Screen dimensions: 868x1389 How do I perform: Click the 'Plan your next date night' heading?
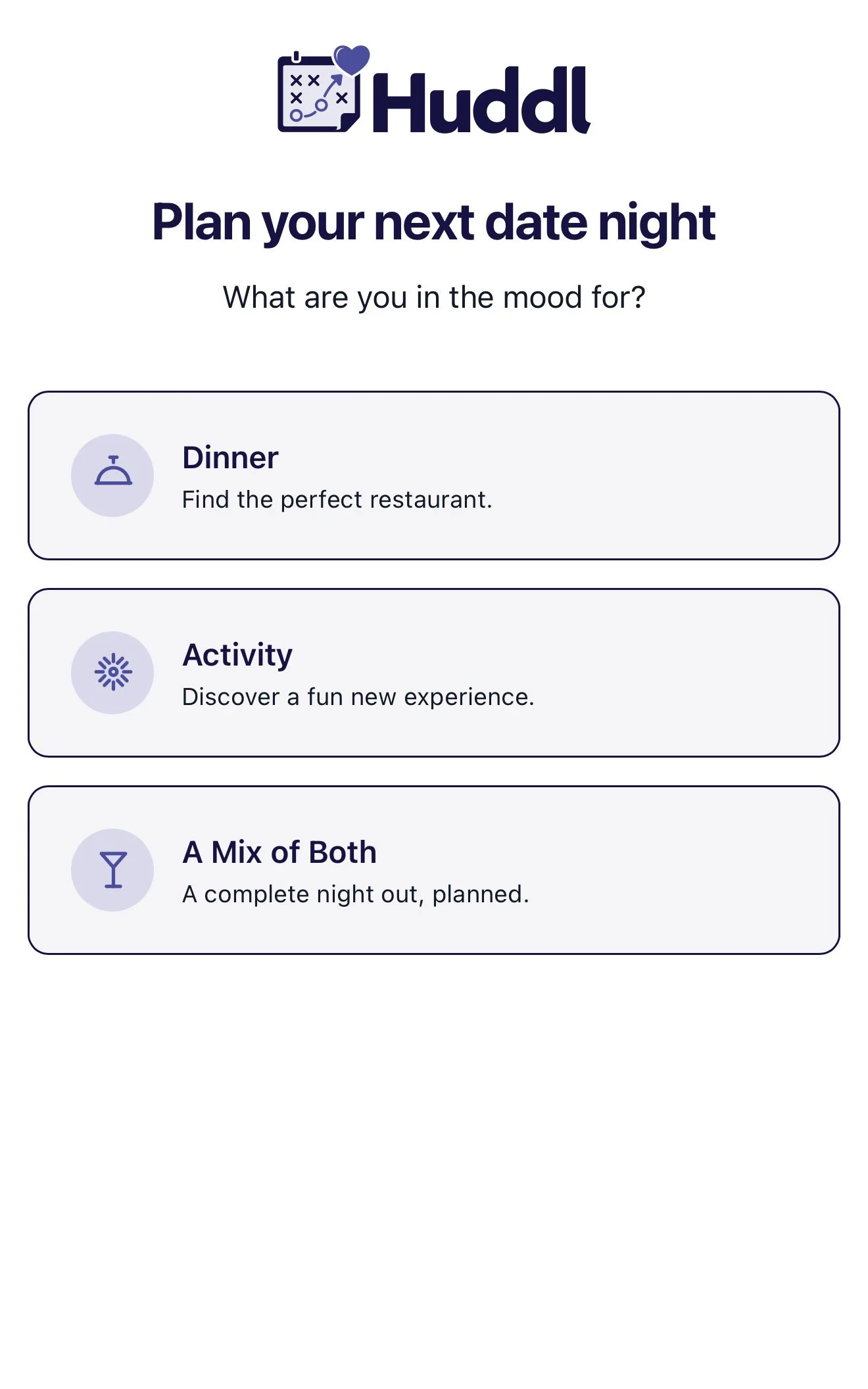434,223
